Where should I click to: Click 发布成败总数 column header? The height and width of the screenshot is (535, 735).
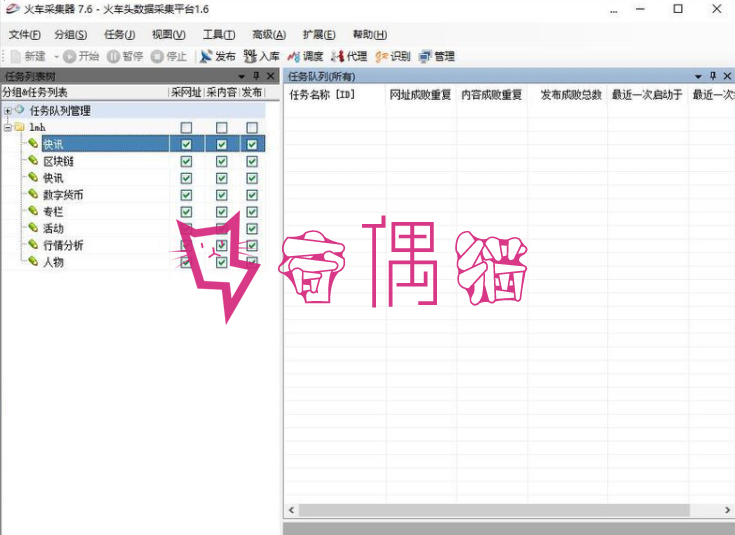click(x=567, y=95)
